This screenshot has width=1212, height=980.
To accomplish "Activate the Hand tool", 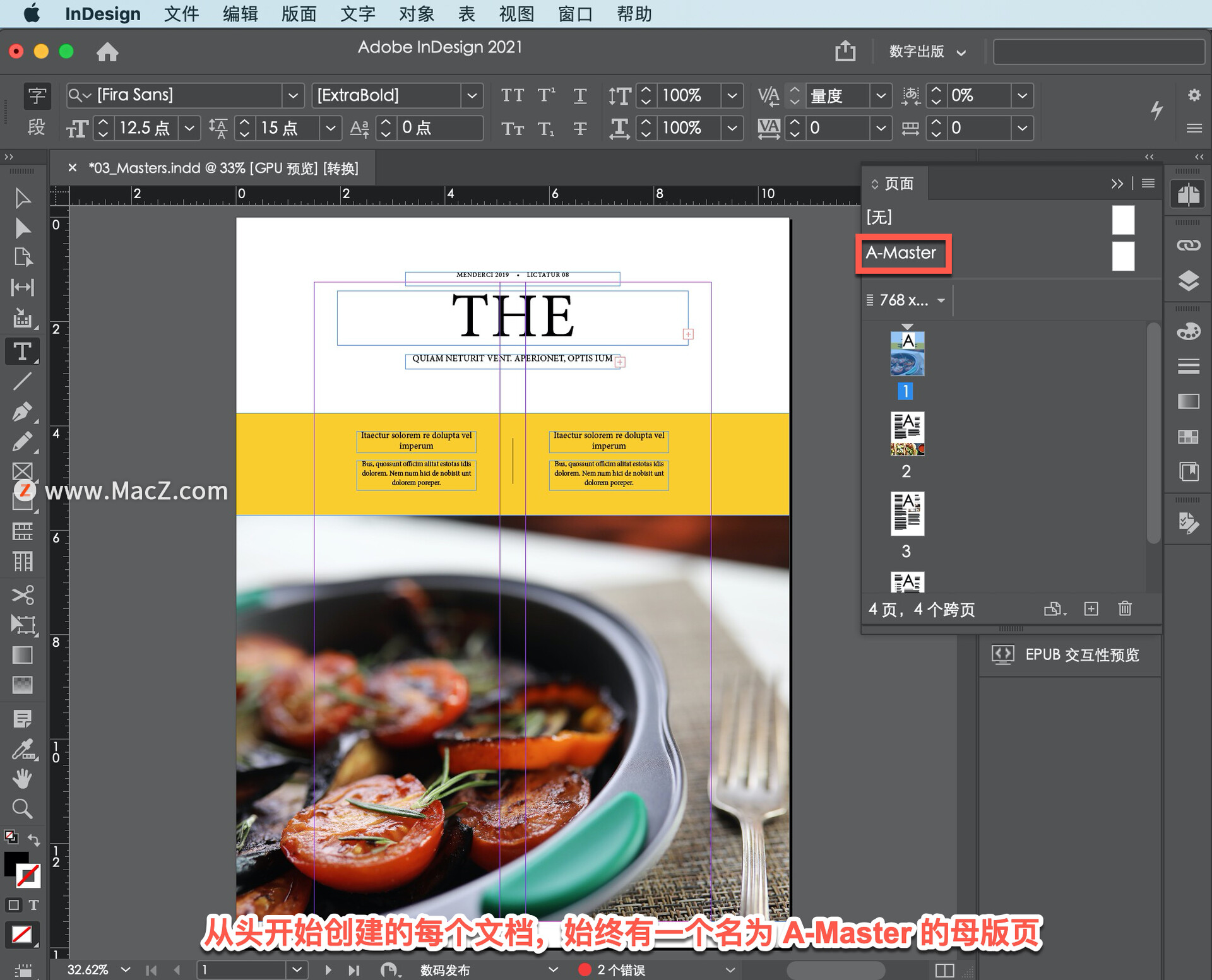I will [23, 779].
